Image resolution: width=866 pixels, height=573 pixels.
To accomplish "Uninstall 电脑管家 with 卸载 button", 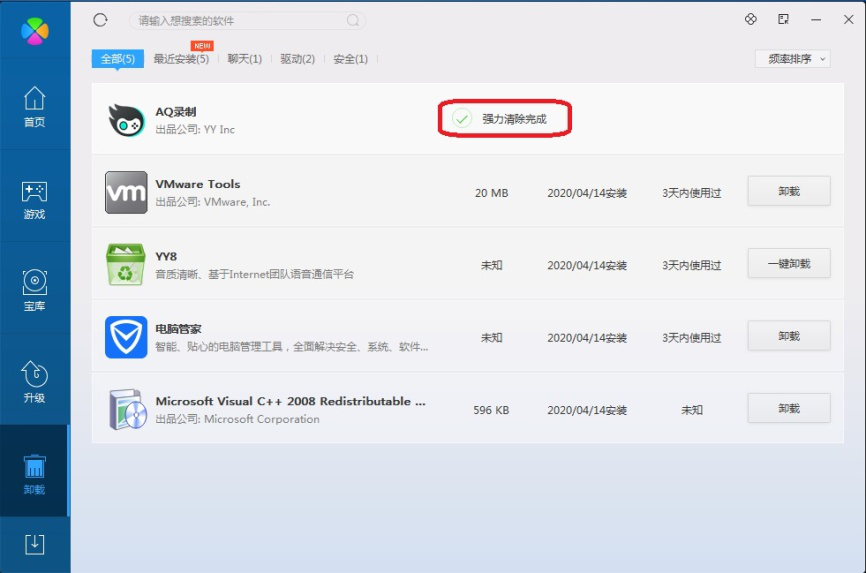I will coord(789,336).
